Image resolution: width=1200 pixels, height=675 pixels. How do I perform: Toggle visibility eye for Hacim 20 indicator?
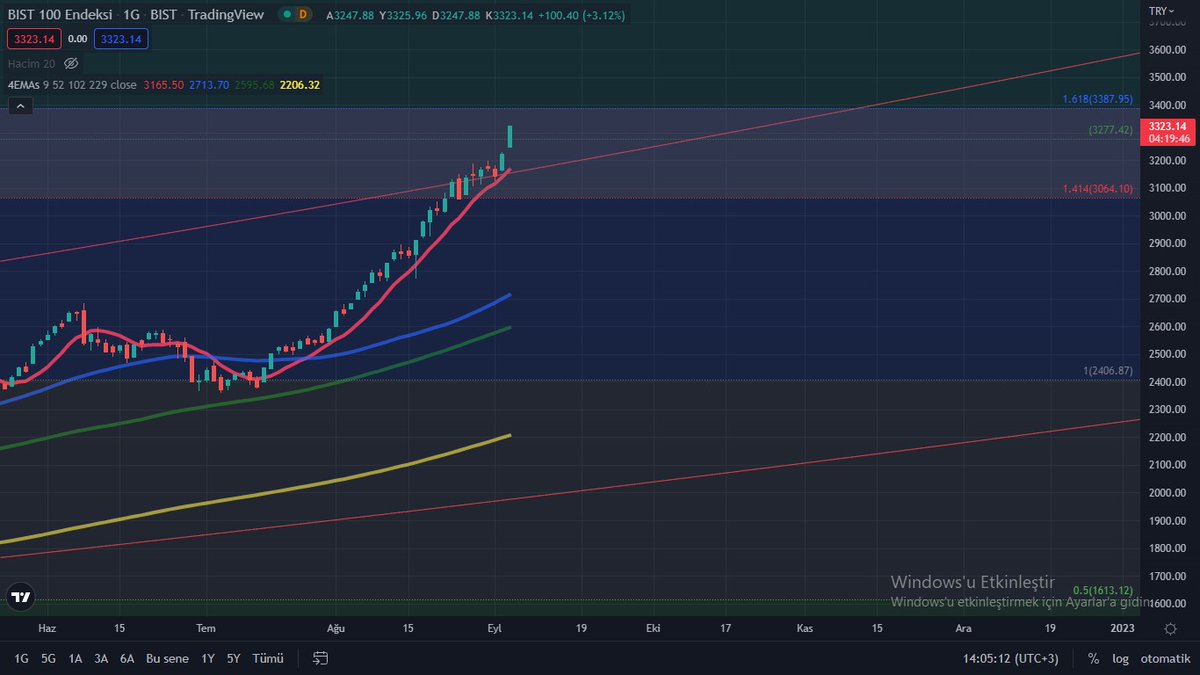coord(71,63)
